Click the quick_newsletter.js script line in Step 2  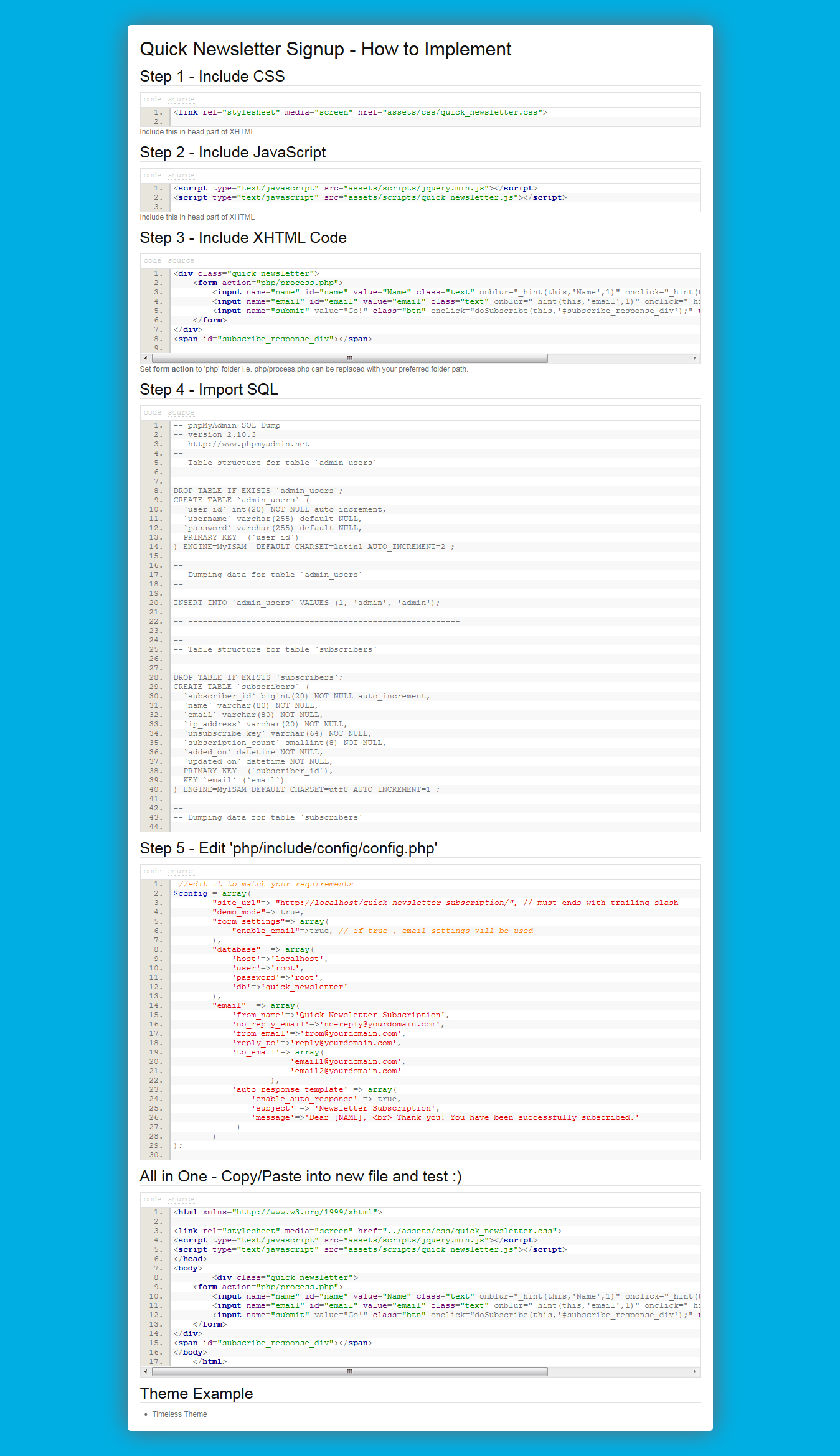tap(370, 198)
